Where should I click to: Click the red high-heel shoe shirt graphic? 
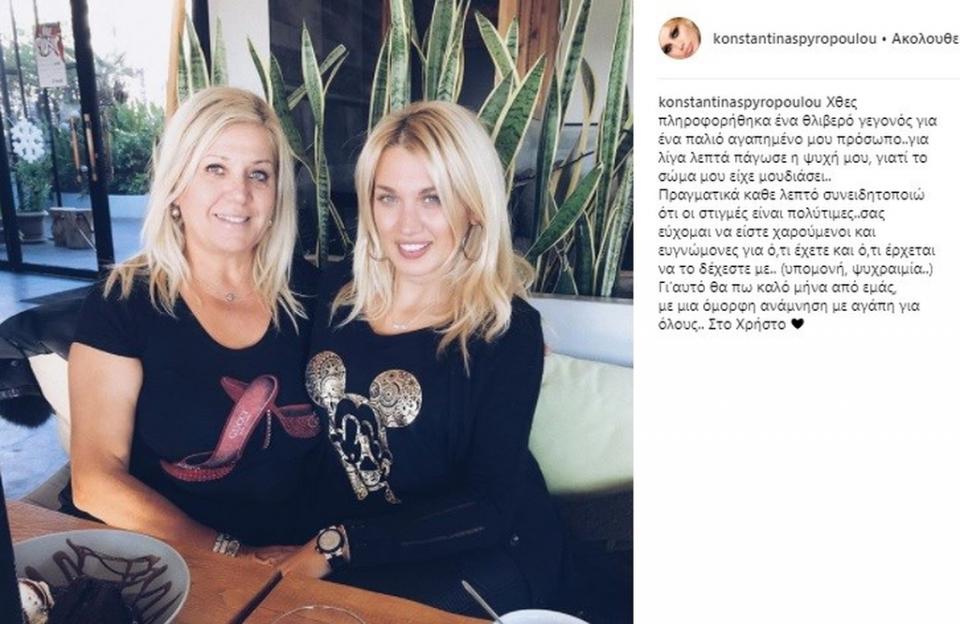coord(241,426)
